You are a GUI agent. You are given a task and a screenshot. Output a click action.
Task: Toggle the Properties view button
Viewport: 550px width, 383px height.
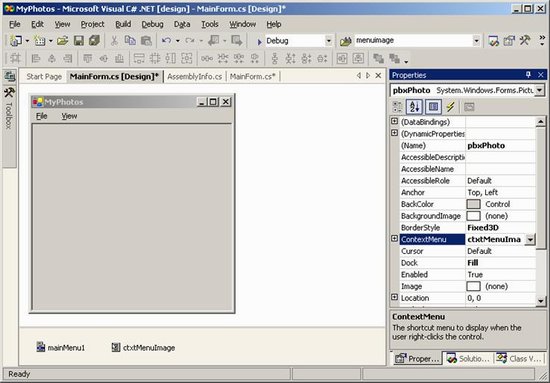point(433,107)
